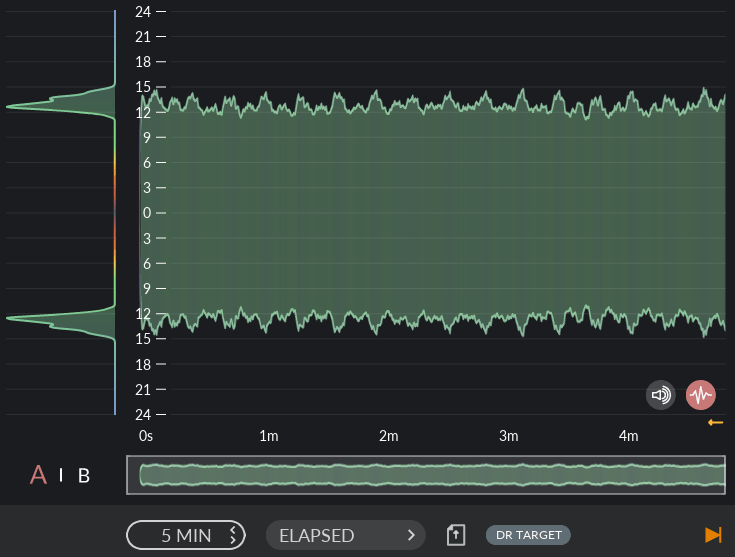Click the 1m mark on timeline
This screenshot has width=735, height=557.
pyautogui.click(x=268, y=436)
